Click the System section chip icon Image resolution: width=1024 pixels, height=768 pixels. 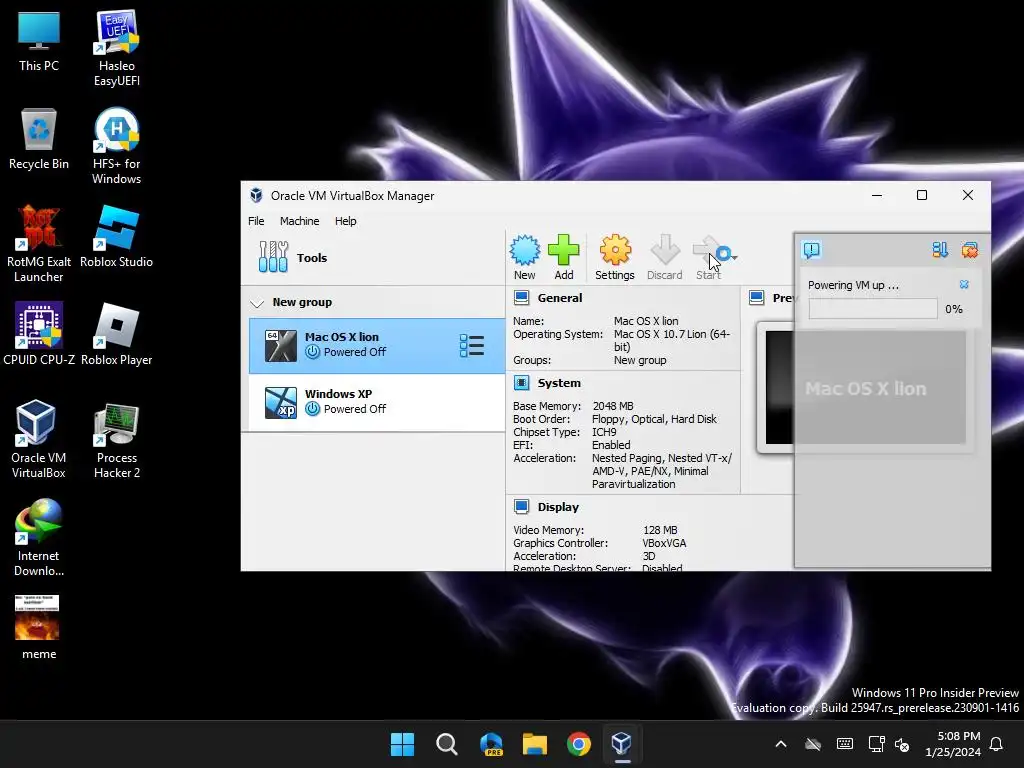point(521,383)
